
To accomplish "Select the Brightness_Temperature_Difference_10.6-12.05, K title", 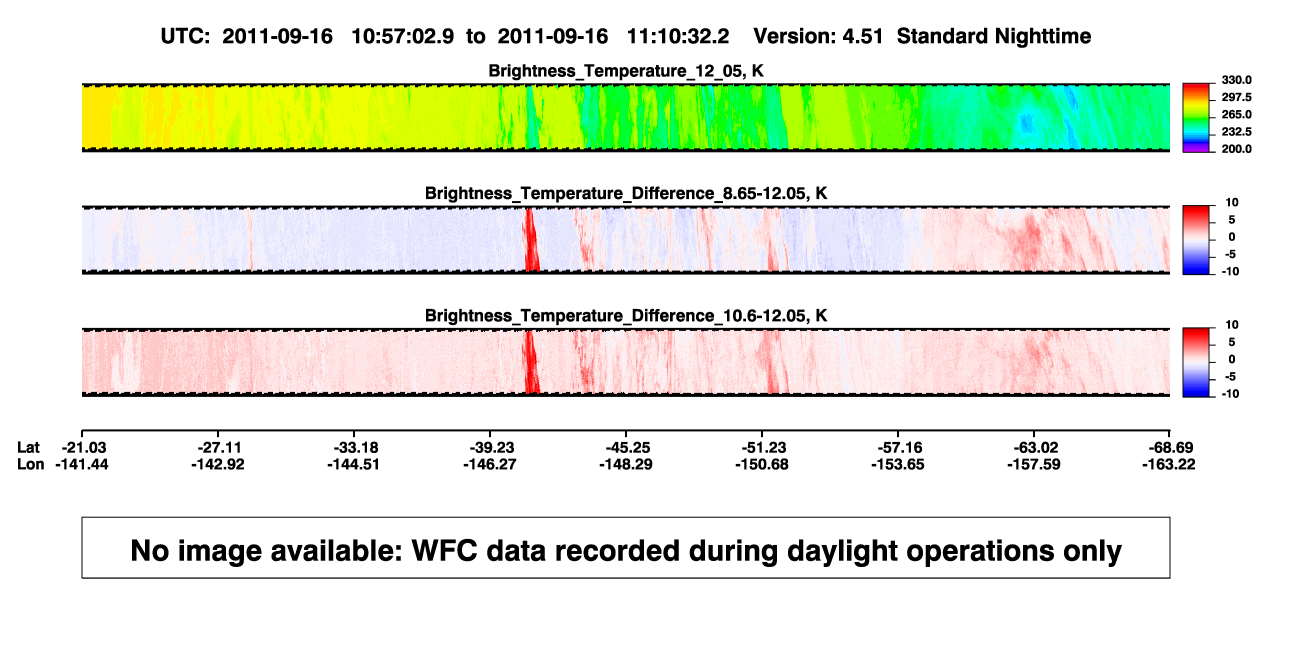I will tap(625, 315).
